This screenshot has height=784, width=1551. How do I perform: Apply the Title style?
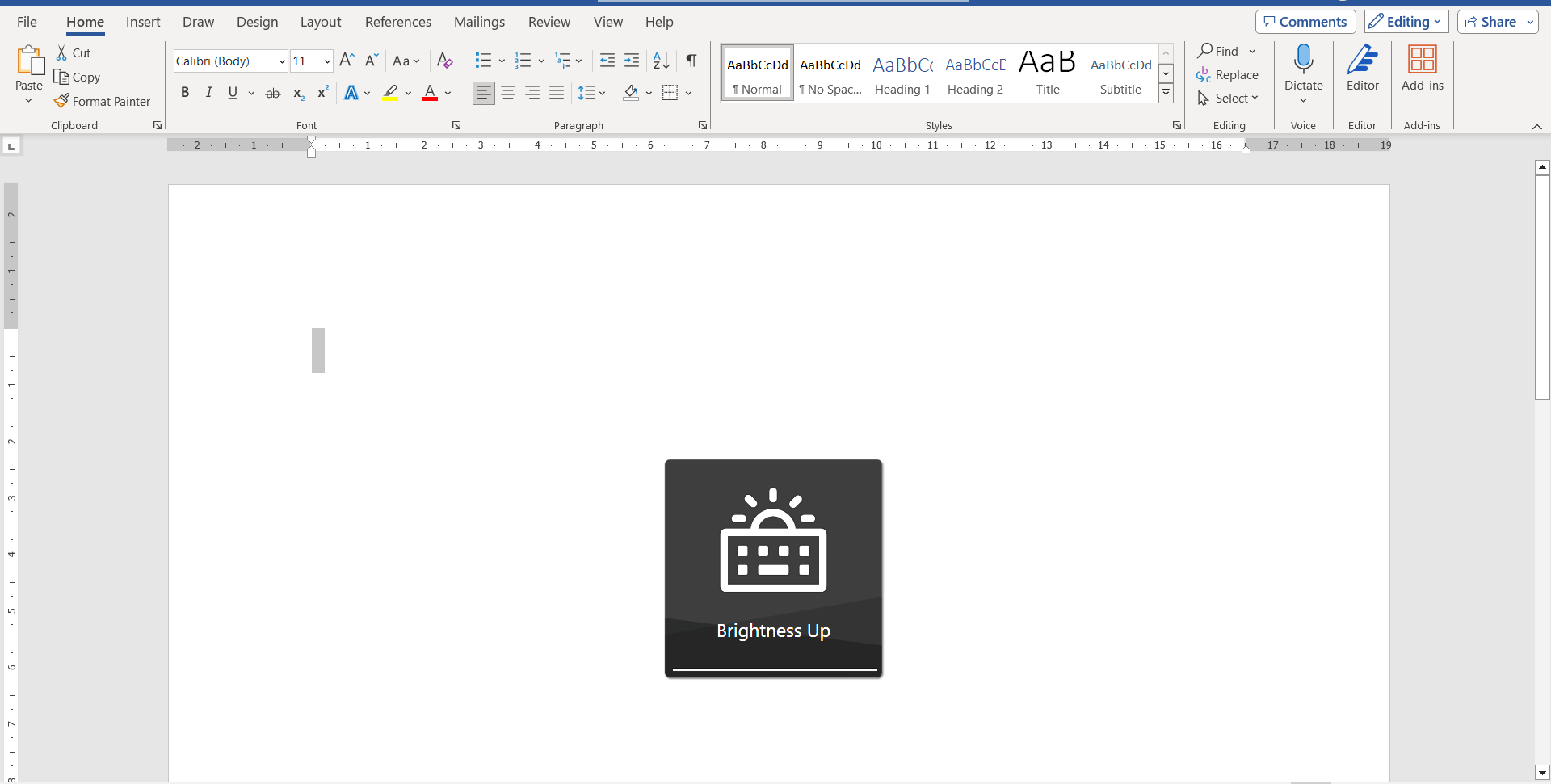point(1048,73)
